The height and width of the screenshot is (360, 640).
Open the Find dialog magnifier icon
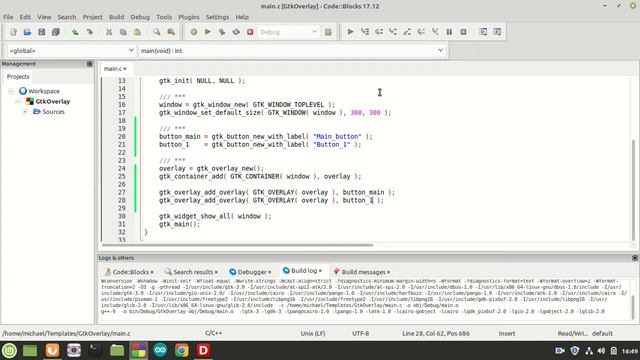coord(157,32)
